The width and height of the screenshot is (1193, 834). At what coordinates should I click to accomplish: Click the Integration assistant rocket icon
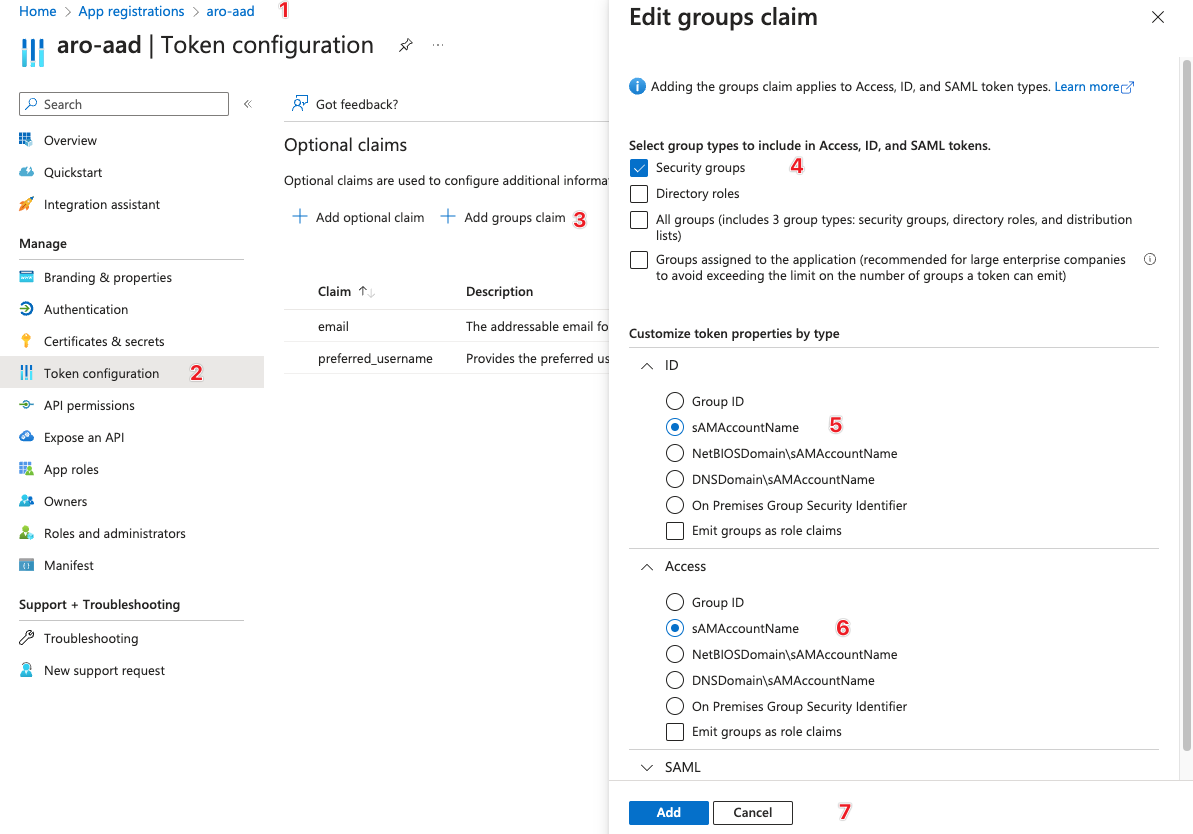coord(26,204)
